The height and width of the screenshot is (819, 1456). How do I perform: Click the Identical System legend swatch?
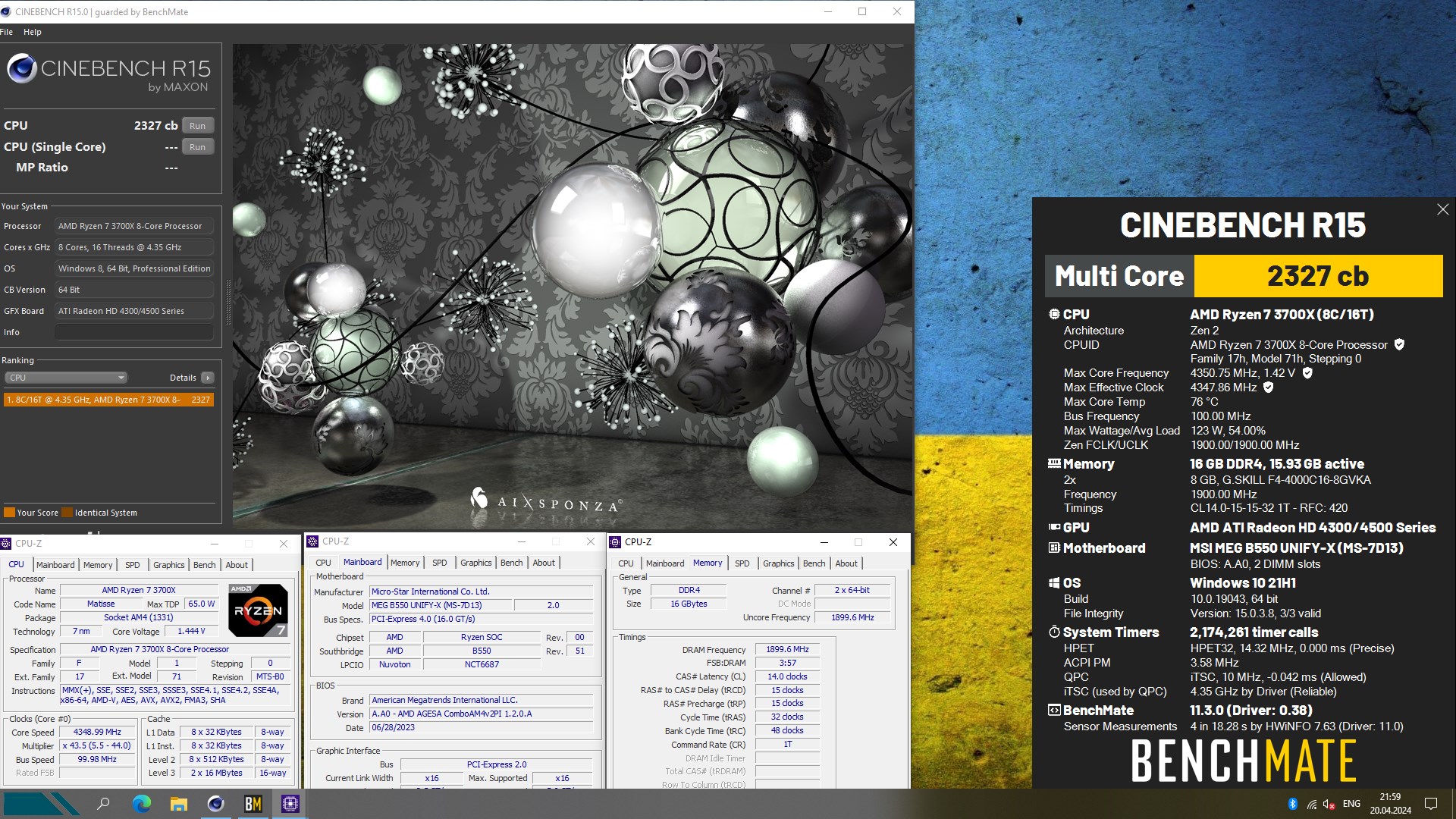pos(67,513)
